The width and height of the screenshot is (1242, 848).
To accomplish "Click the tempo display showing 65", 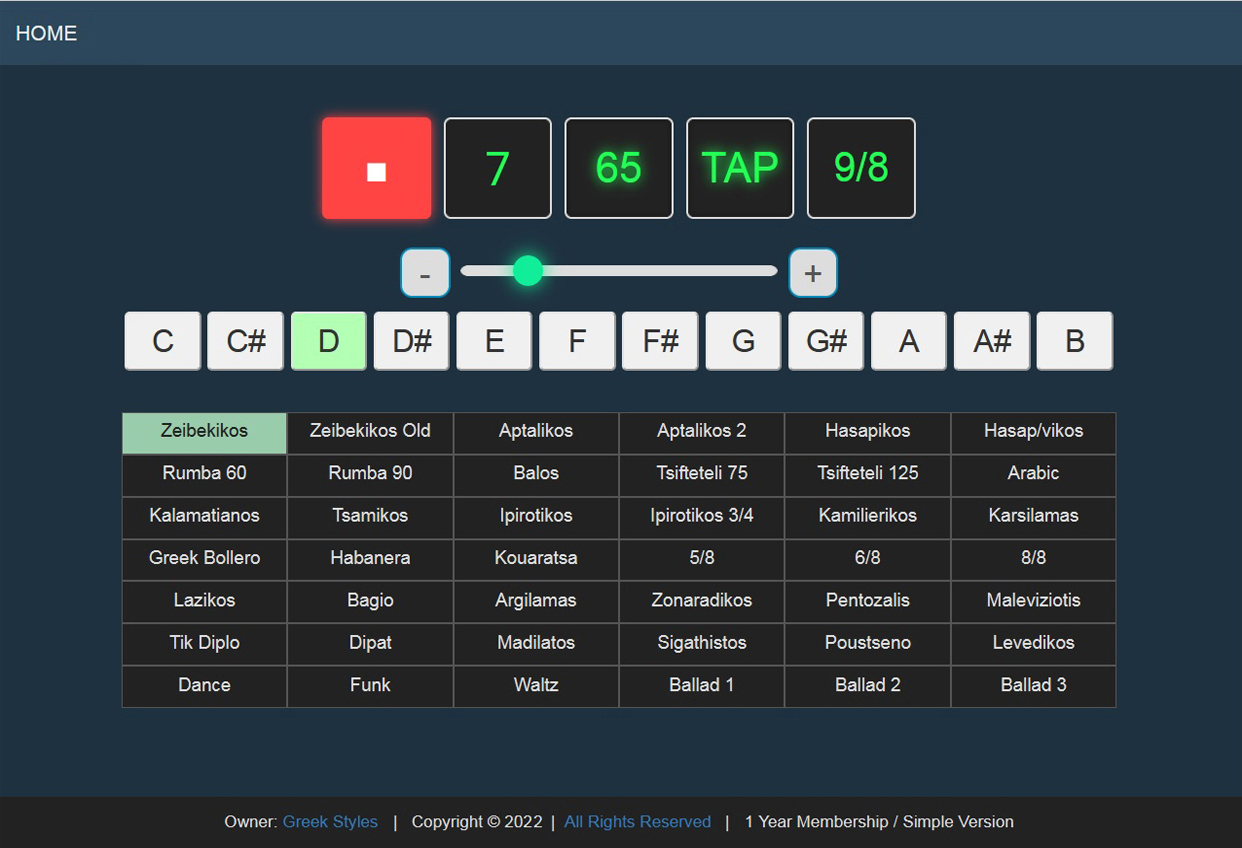I will [x=619, y=168].
